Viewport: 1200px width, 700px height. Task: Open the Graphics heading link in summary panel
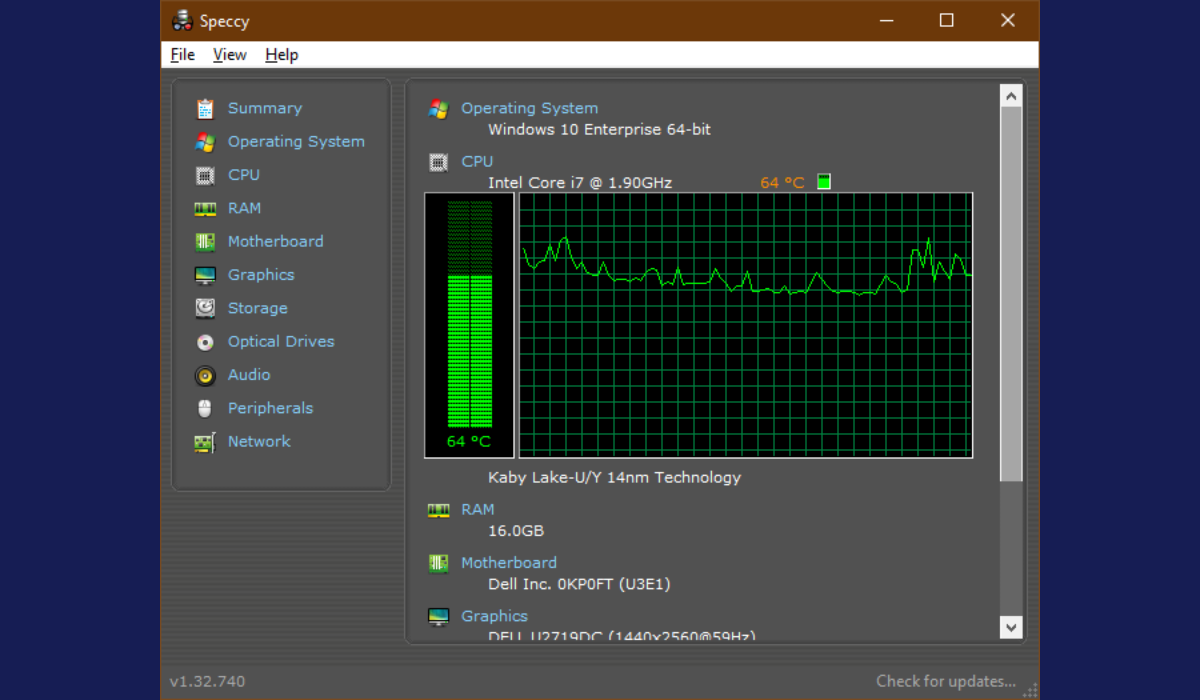click(494, 616)
